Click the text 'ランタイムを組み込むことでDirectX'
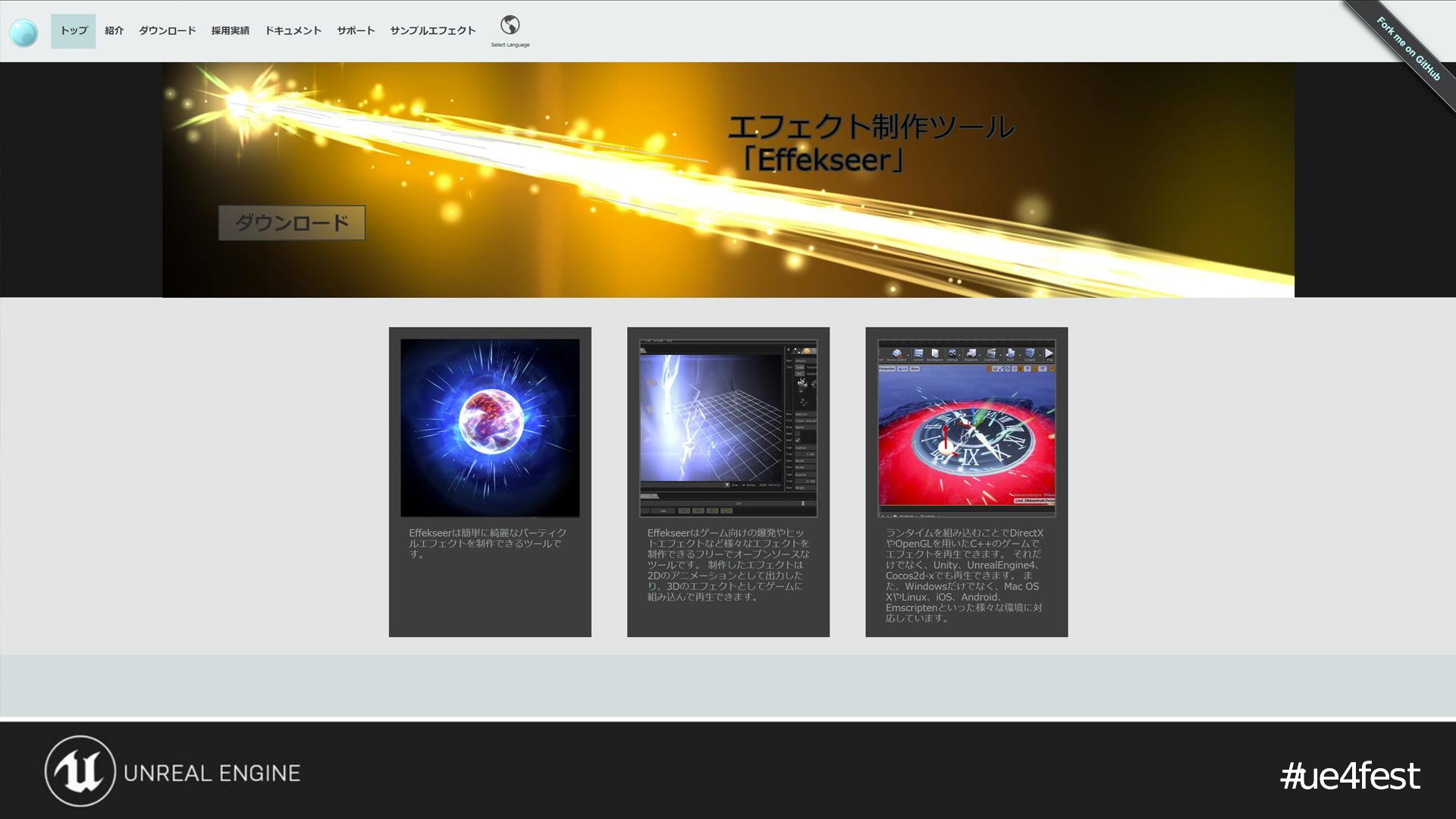Image resolution: width=1456 pixels, height=819 pixels. click(965, 533)
